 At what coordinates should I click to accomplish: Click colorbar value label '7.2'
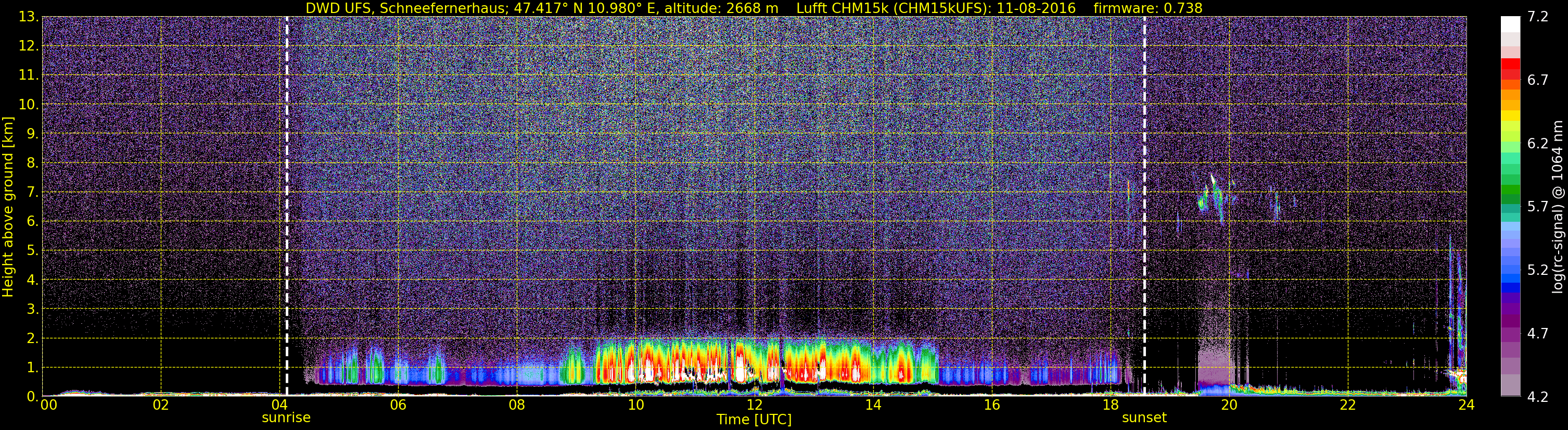(x=1538, y=17)
